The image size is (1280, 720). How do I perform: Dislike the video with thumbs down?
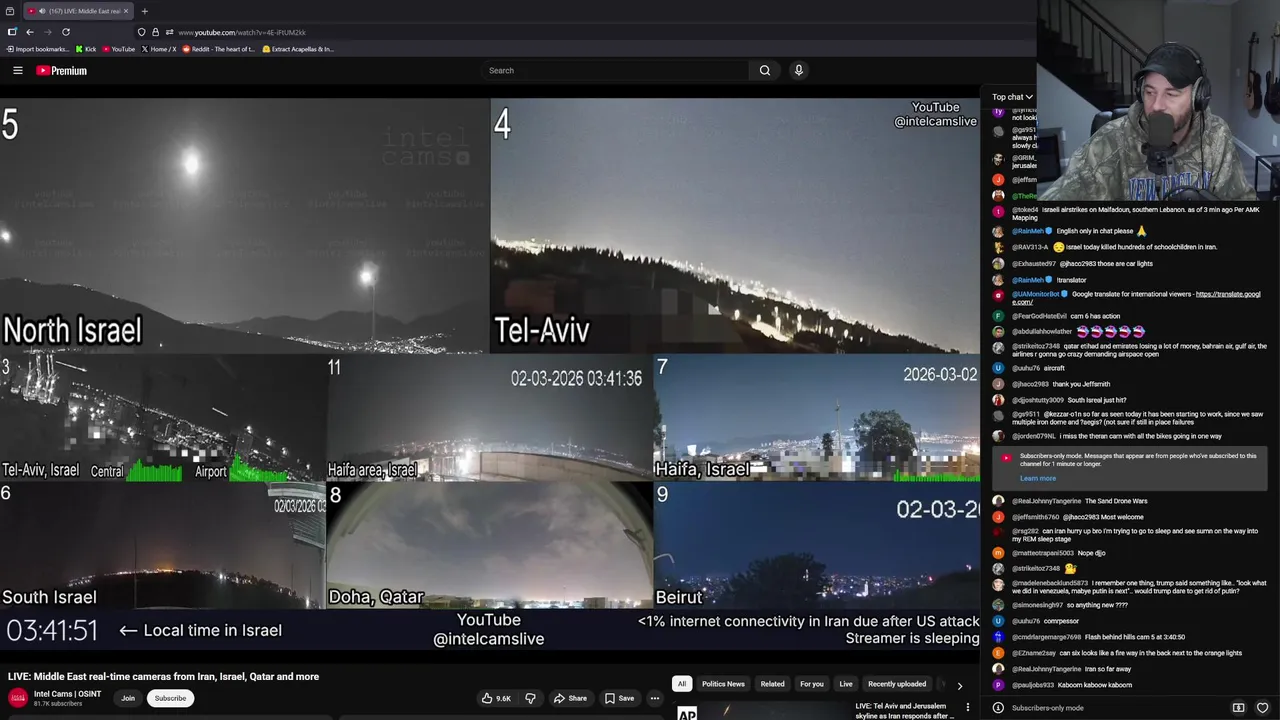[x=530, y=698]
